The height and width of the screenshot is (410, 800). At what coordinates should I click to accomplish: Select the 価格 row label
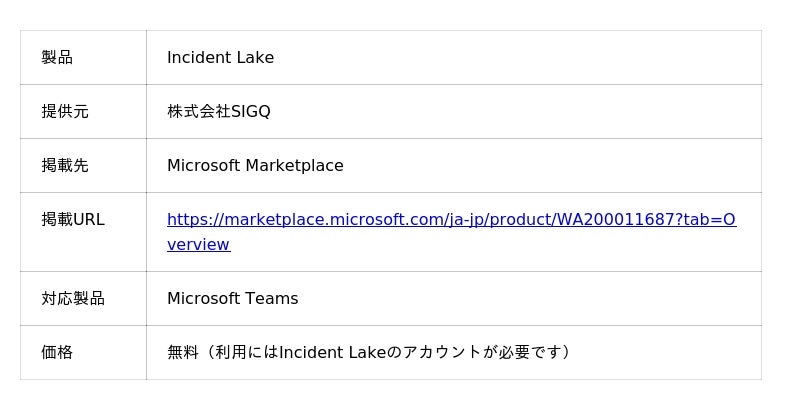click(x=57, y=352)
